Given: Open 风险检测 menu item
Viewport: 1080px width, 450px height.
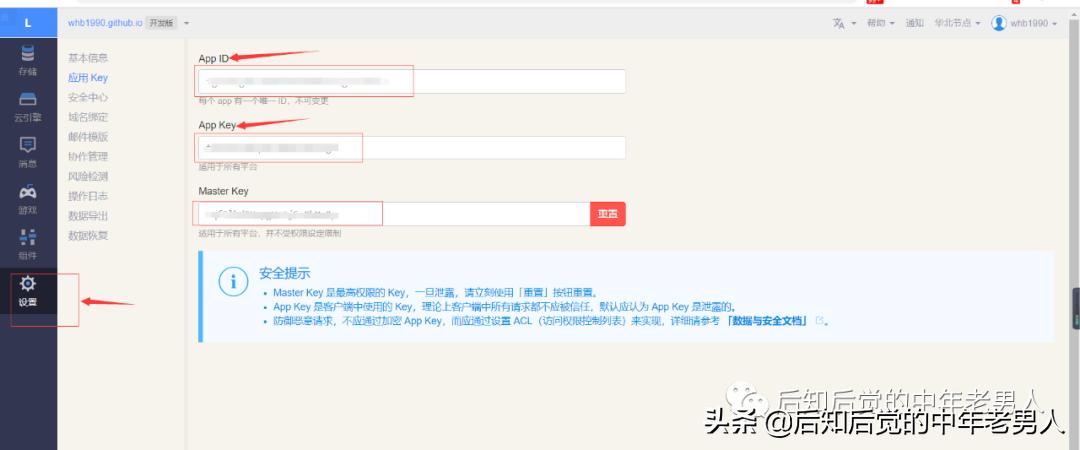Looking at the screenshot, I should coord(88,176).
